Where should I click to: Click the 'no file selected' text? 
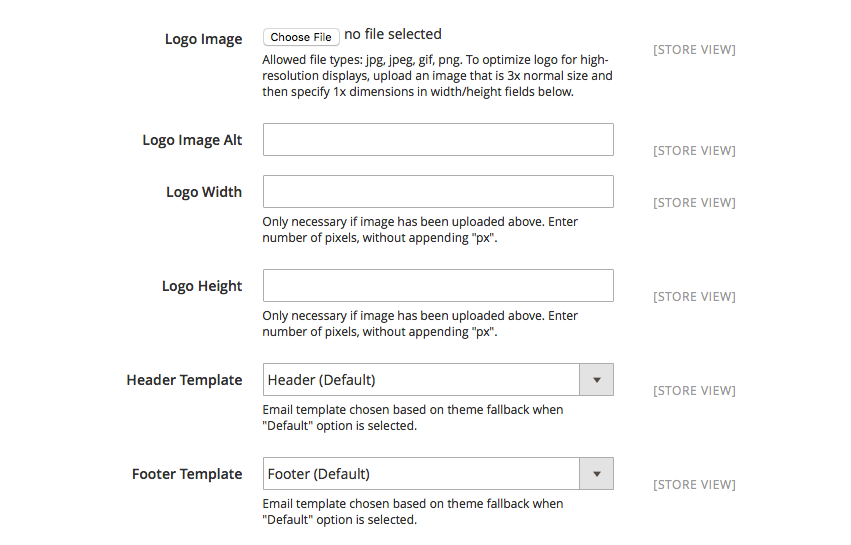pyautogui.click(x=393, y=35)
